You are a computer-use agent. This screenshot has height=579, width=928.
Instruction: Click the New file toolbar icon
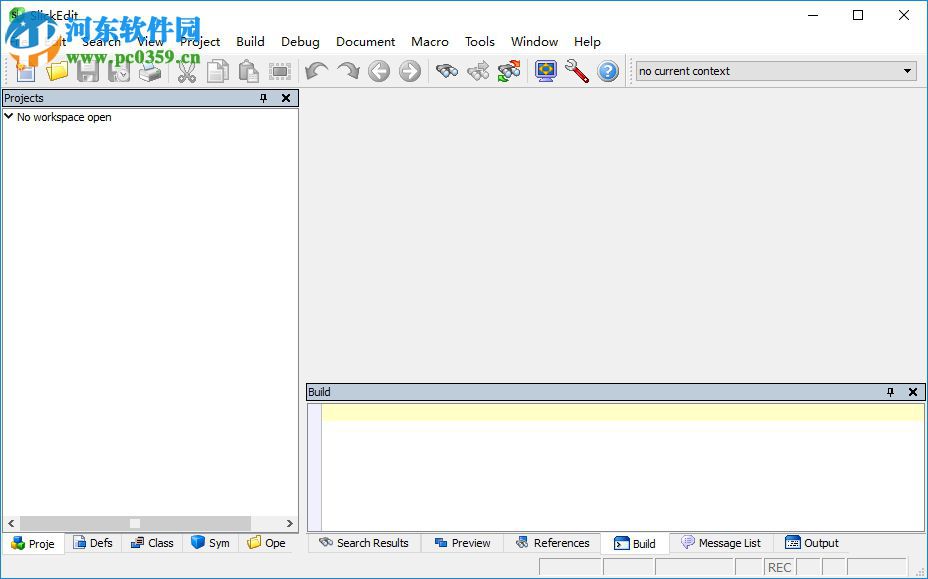click(x=26, y=71)
